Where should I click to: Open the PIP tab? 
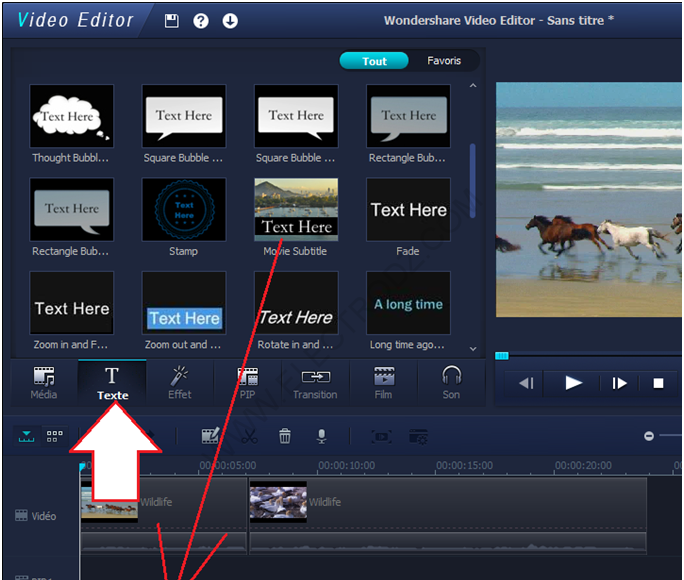click(247, 383)
